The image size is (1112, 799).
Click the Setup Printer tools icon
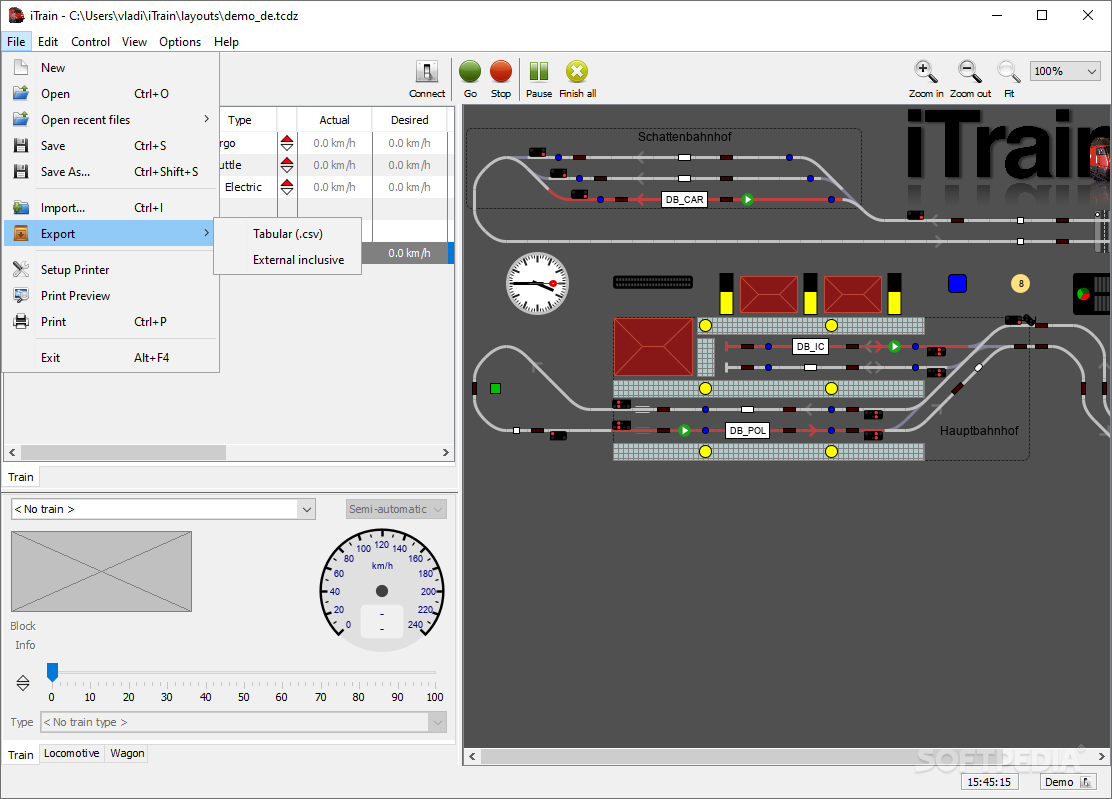[21, 269]
